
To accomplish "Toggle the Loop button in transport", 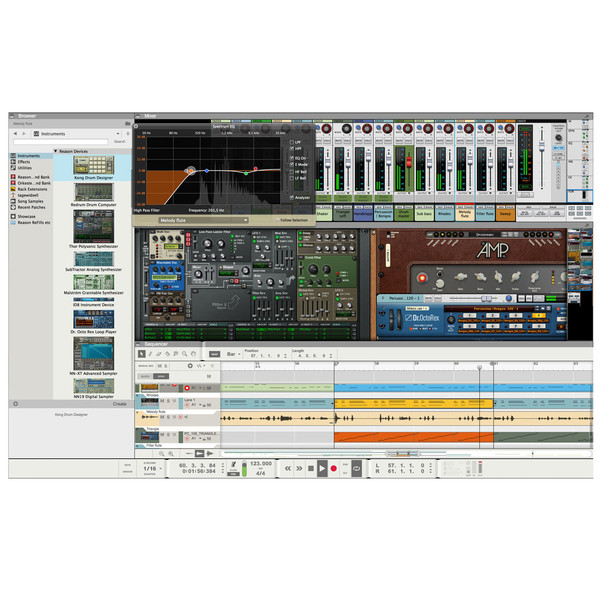I will tap(357, 468).
